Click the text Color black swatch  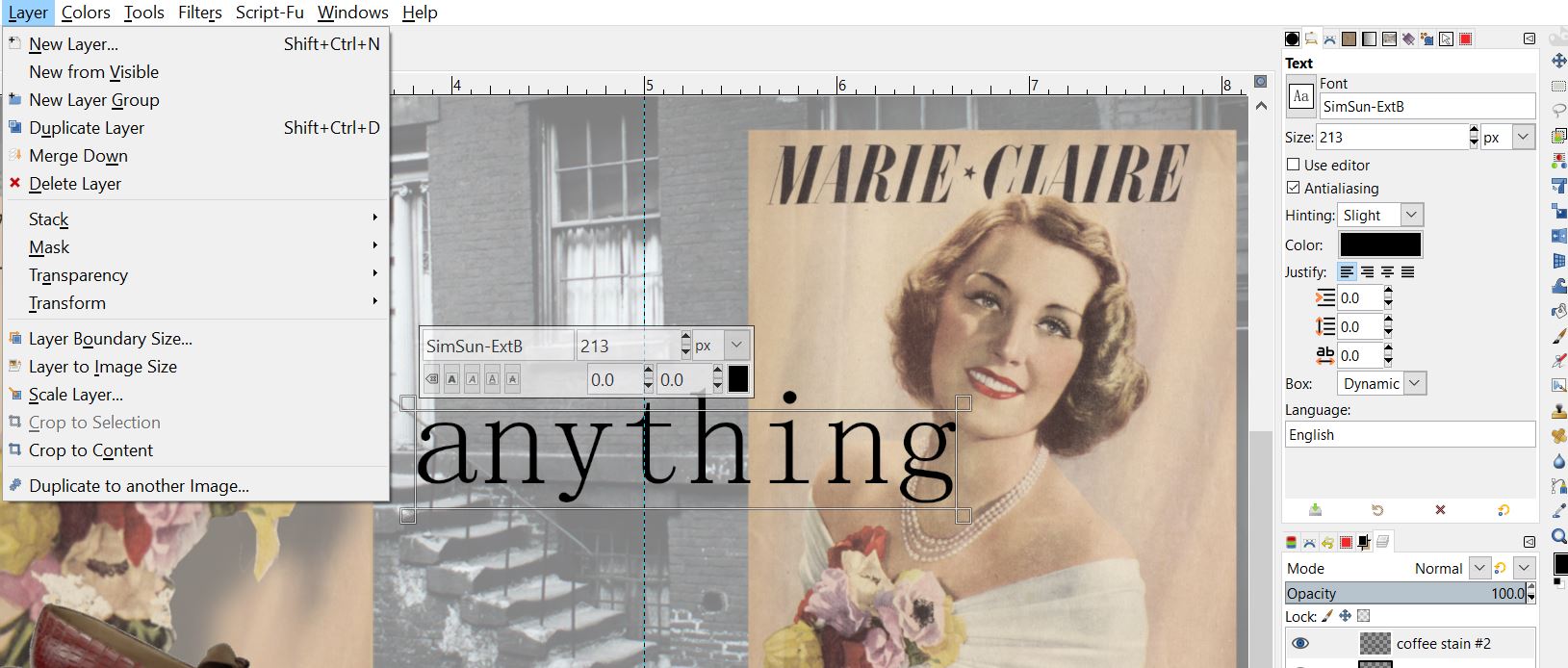pos(1380,244)
